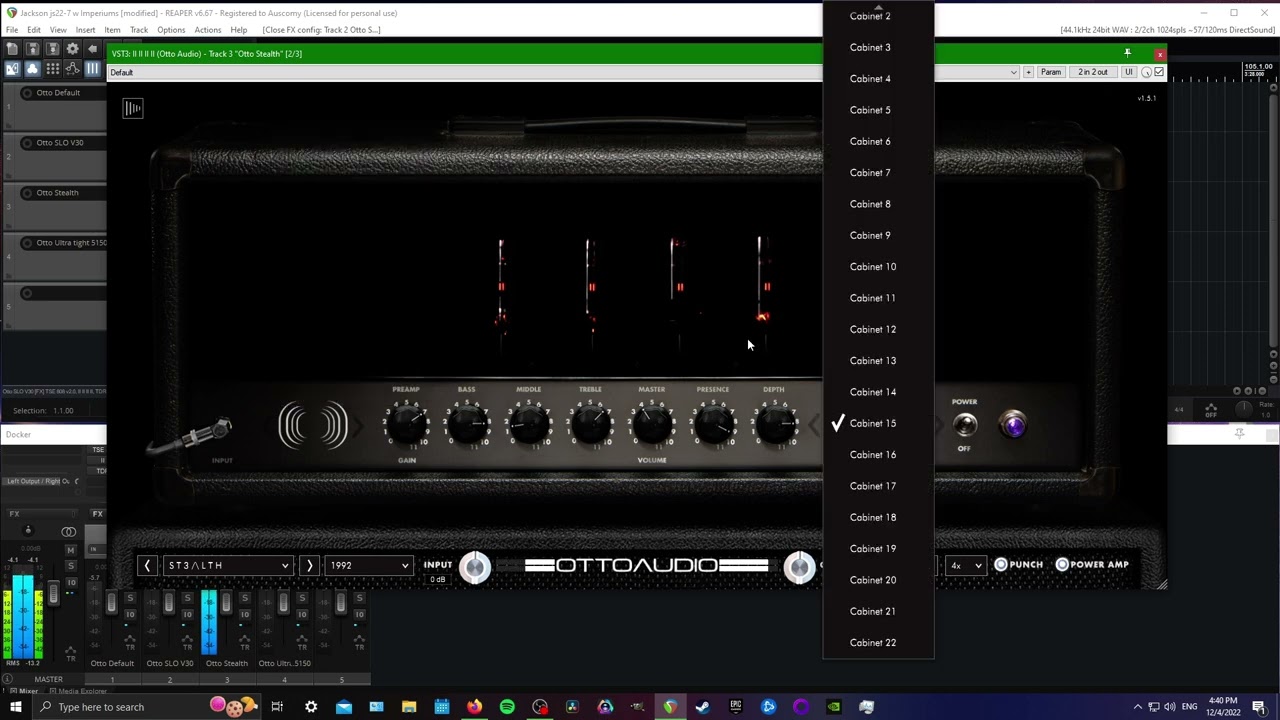Click the Save project toolbar icon

pyautogui.click(x=52, y=49)
